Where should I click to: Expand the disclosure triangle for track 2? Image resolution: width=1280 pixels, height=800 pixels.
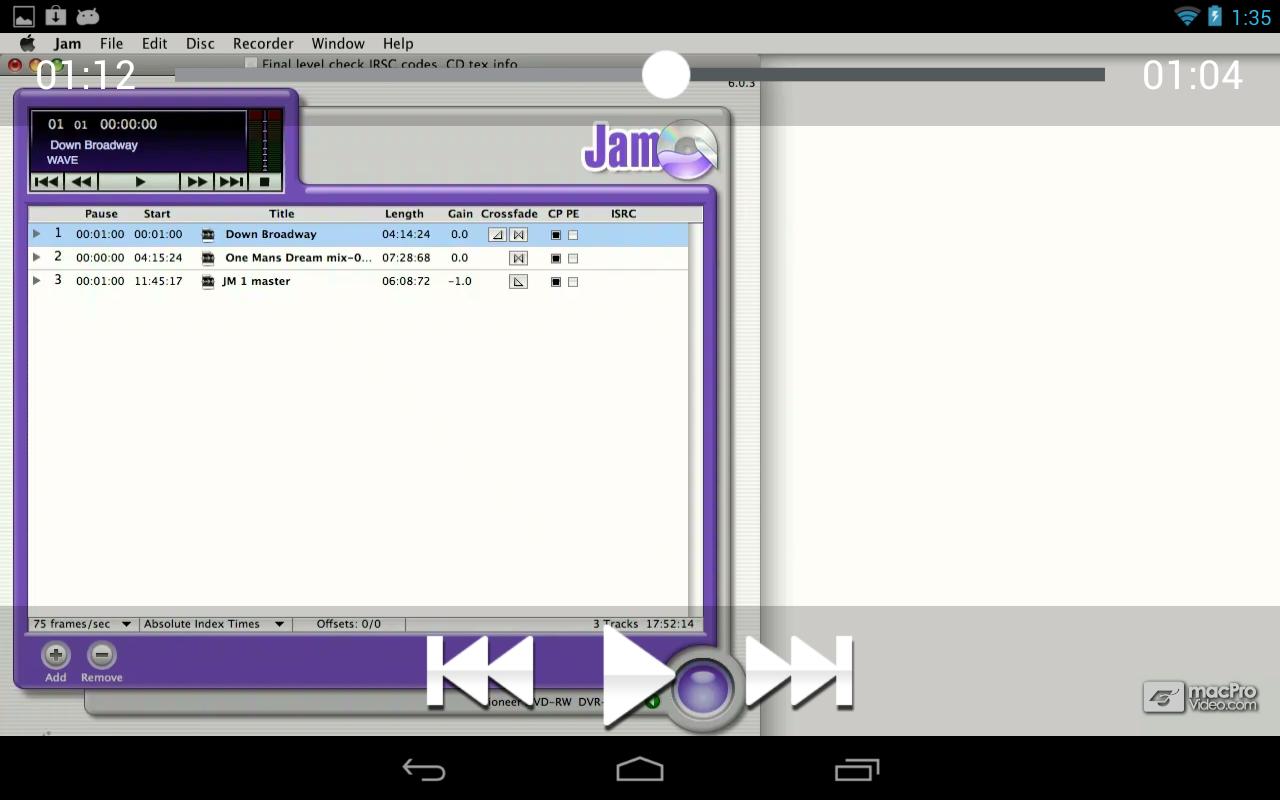[37, 257]
